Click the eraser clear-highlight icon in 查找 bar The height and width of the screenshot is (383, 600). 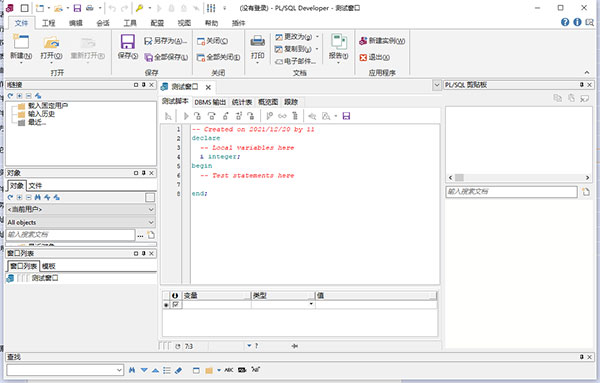click(x=178, y=370)
